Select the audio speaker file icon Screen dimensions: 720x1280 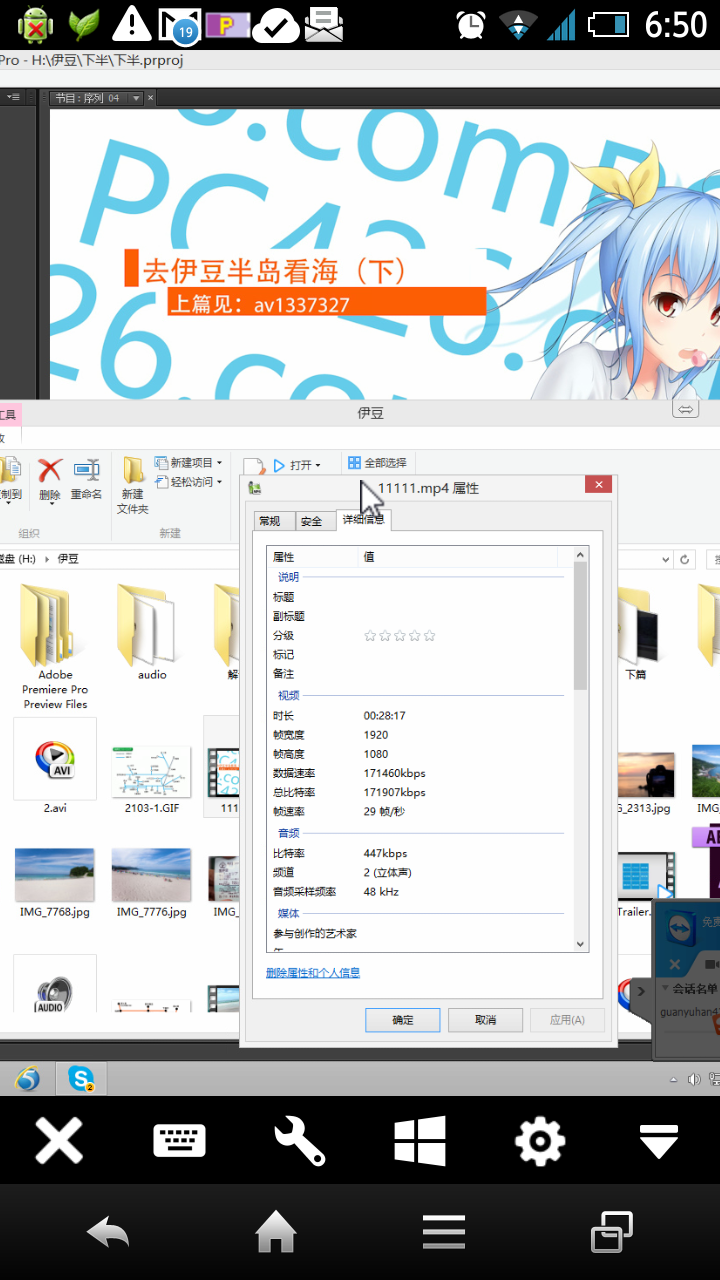pyautogui.click(x=55, y=985)
